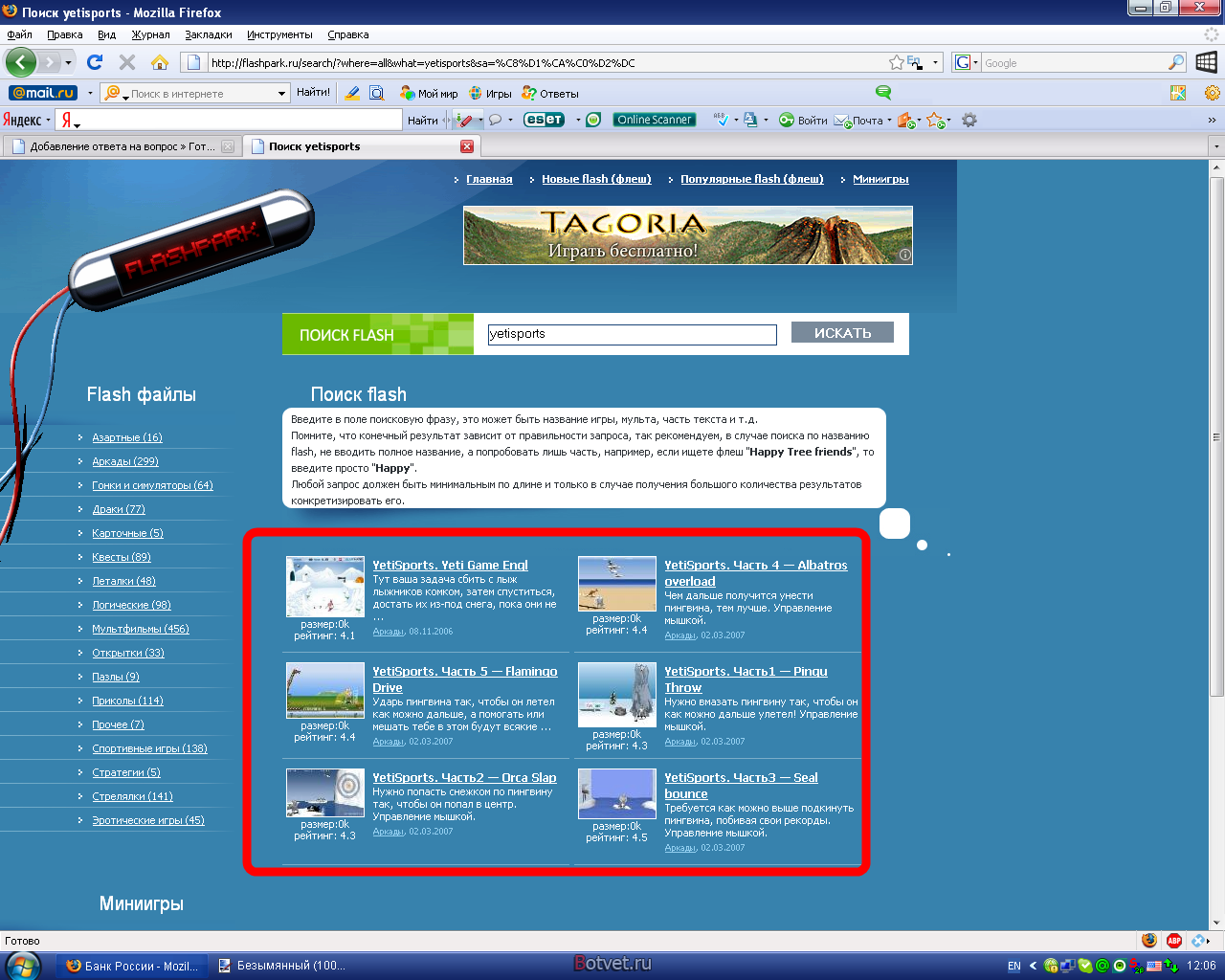Open the Windows Start orb
The width and height of the screenshot is (1225, 980).
tap(21, 966)
